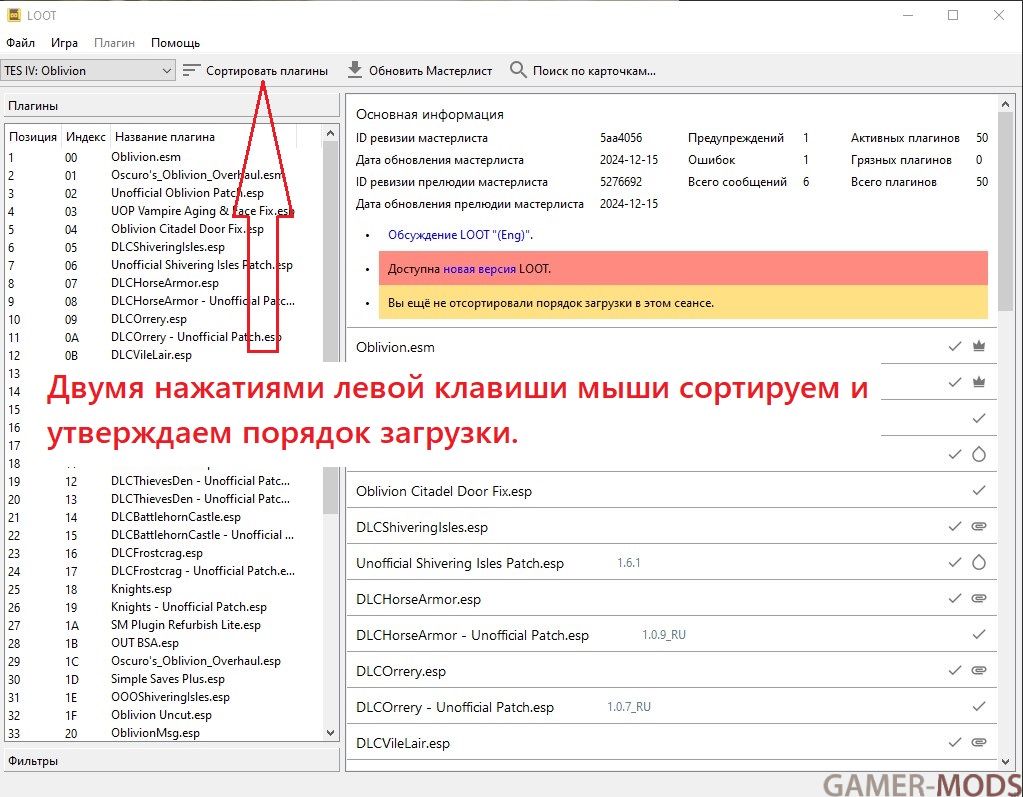Click the checkmark on the DLCOrrery - Unofficial Patch.esp card
This screenshot has height=797, width=1023.
(x=979, y=706)
